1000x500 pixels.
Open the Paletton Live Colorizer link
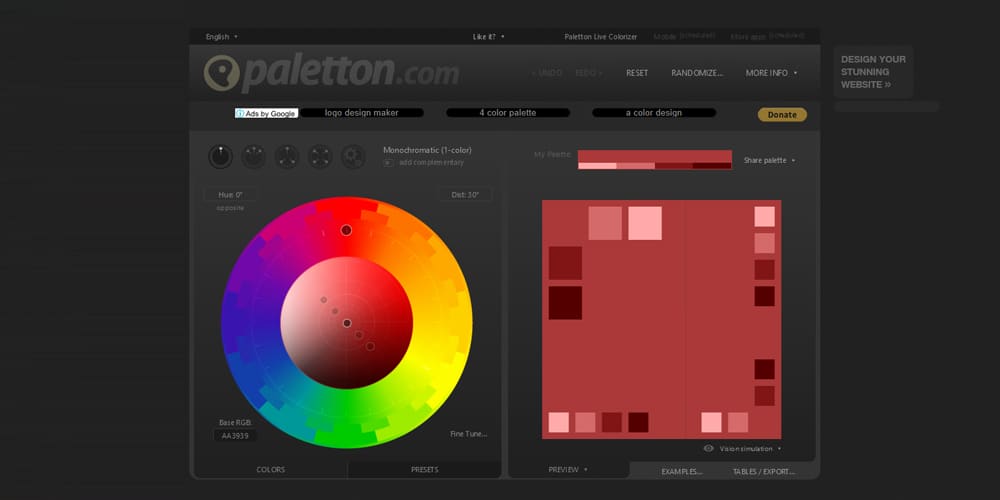[x=601, y=37]
